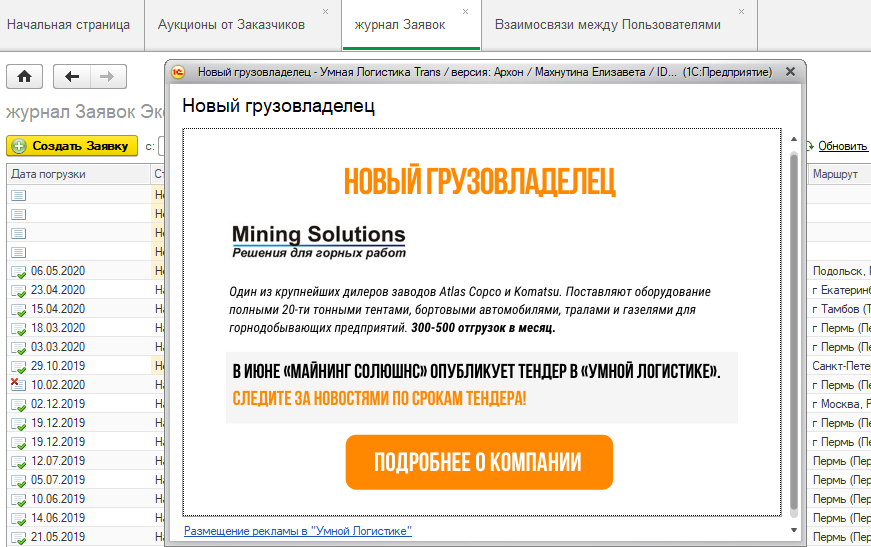
Task: Click document icon for row 15.04.2020
Action: coord(19,309)
